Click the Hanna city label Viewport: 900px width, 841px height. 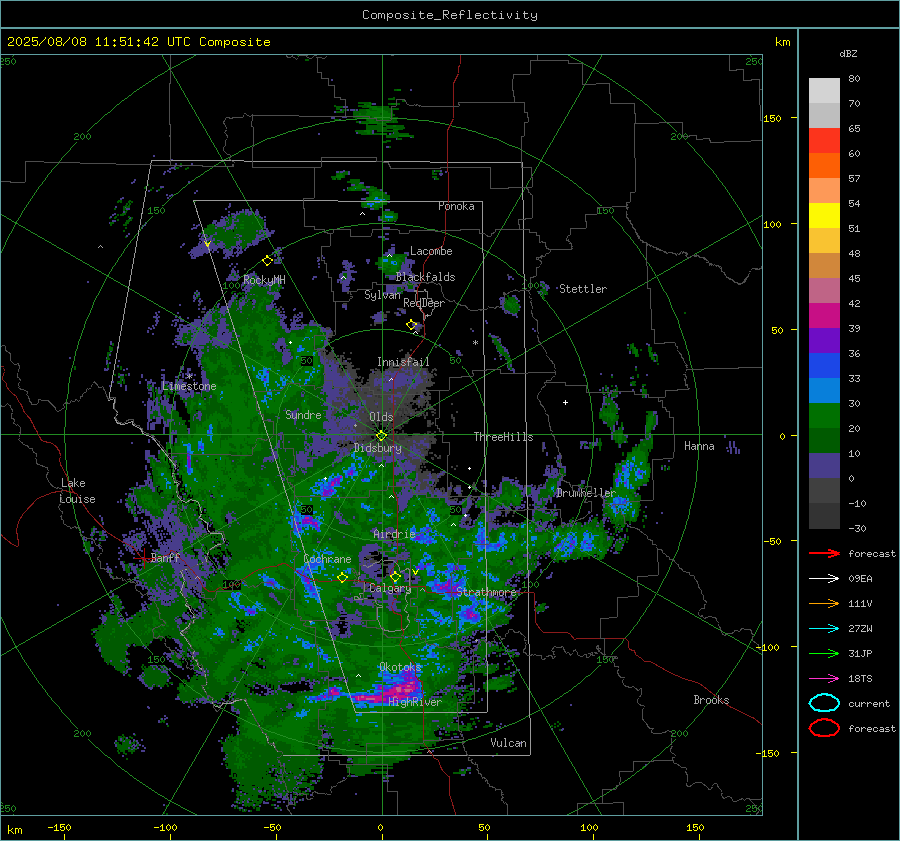pyautogui.click(x=699, y=446)
